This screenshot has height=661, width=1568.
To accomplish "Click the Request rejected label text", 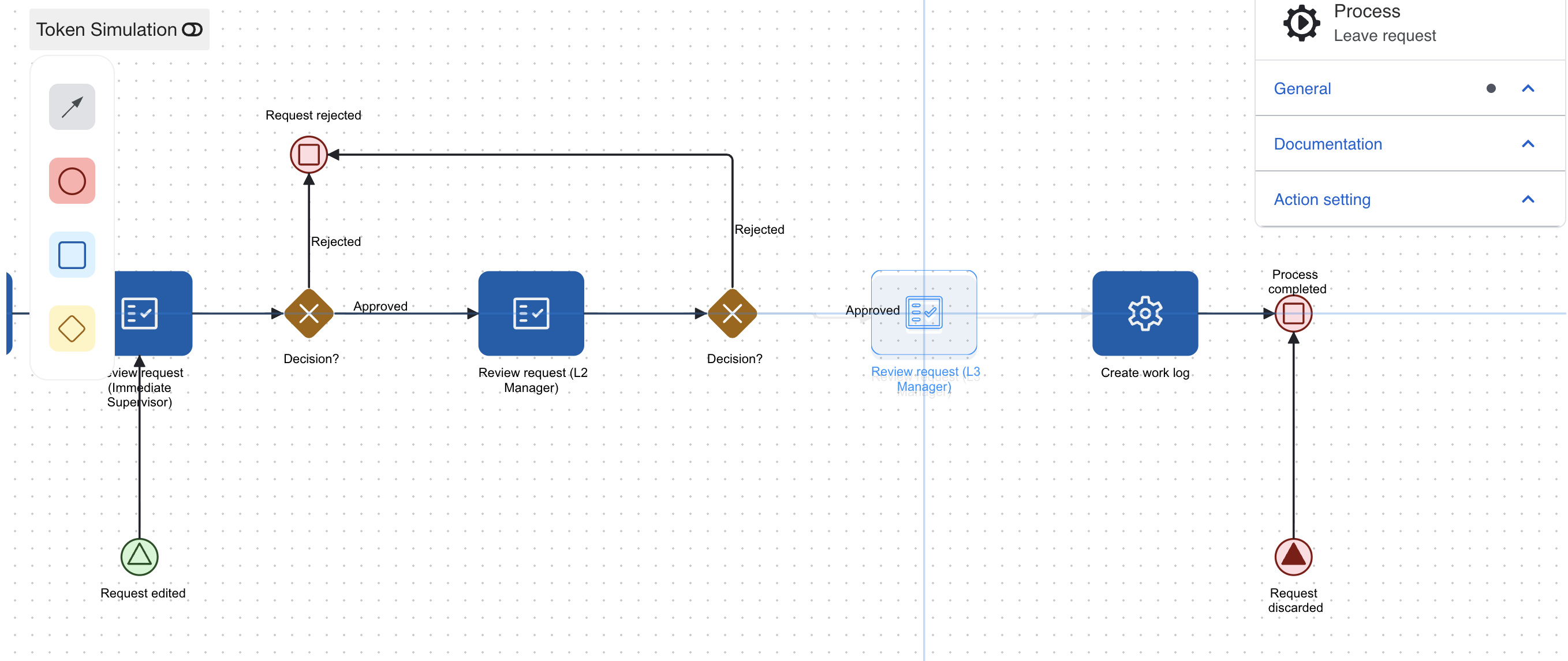I will [x=313, y=115].
